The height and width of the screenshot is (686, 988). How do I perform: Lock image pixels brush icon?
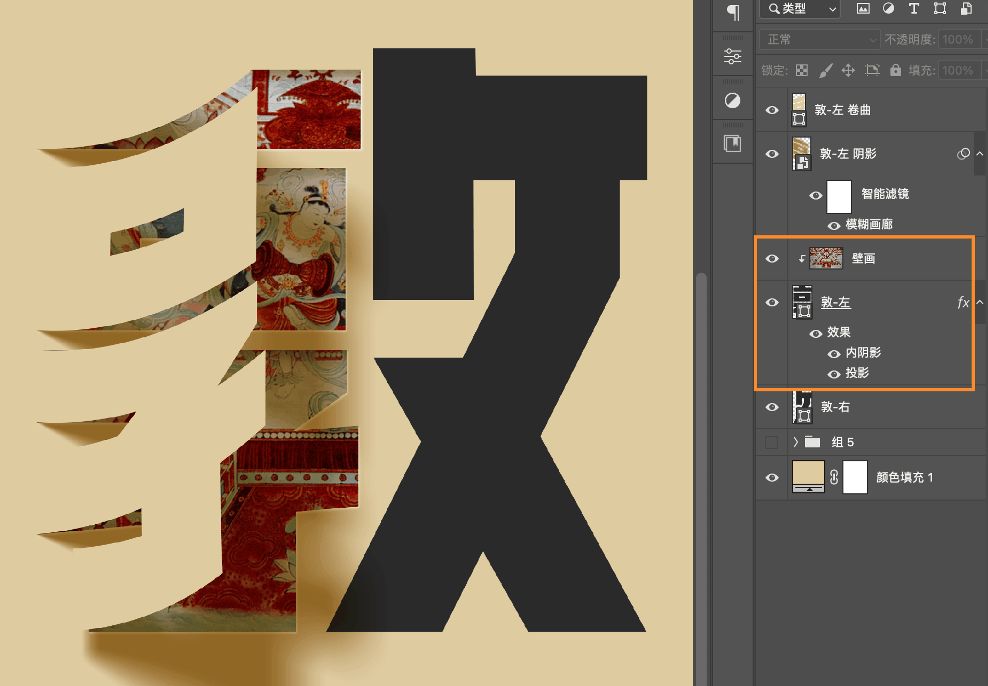click(x=825, y=70)
